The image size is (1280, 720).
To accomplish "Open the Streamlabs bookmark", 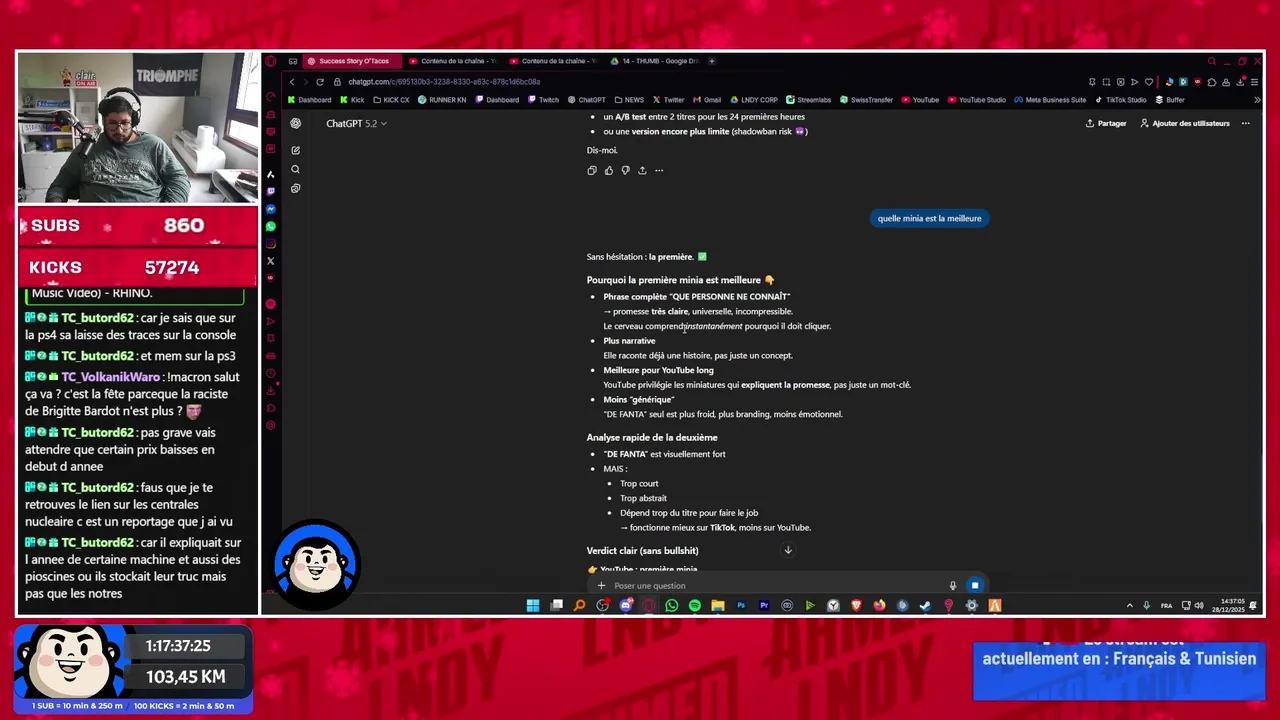I will pyautogui.click(x=809, y=100).
